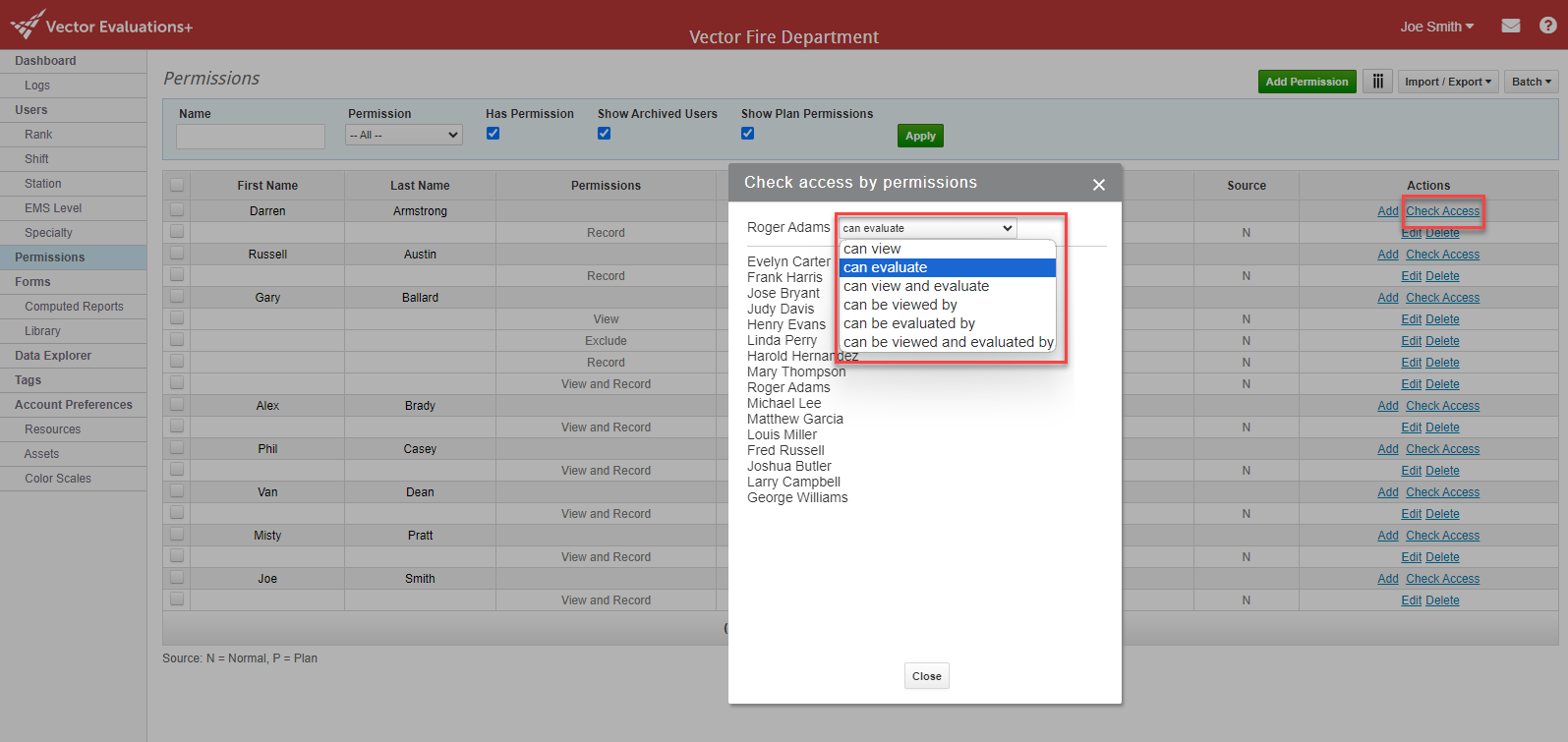Image resolution: width=1568 pixels, height=742 pixels.
Task: Toggle the Show Plan Permissions checkbox
Action: point(747,134)
